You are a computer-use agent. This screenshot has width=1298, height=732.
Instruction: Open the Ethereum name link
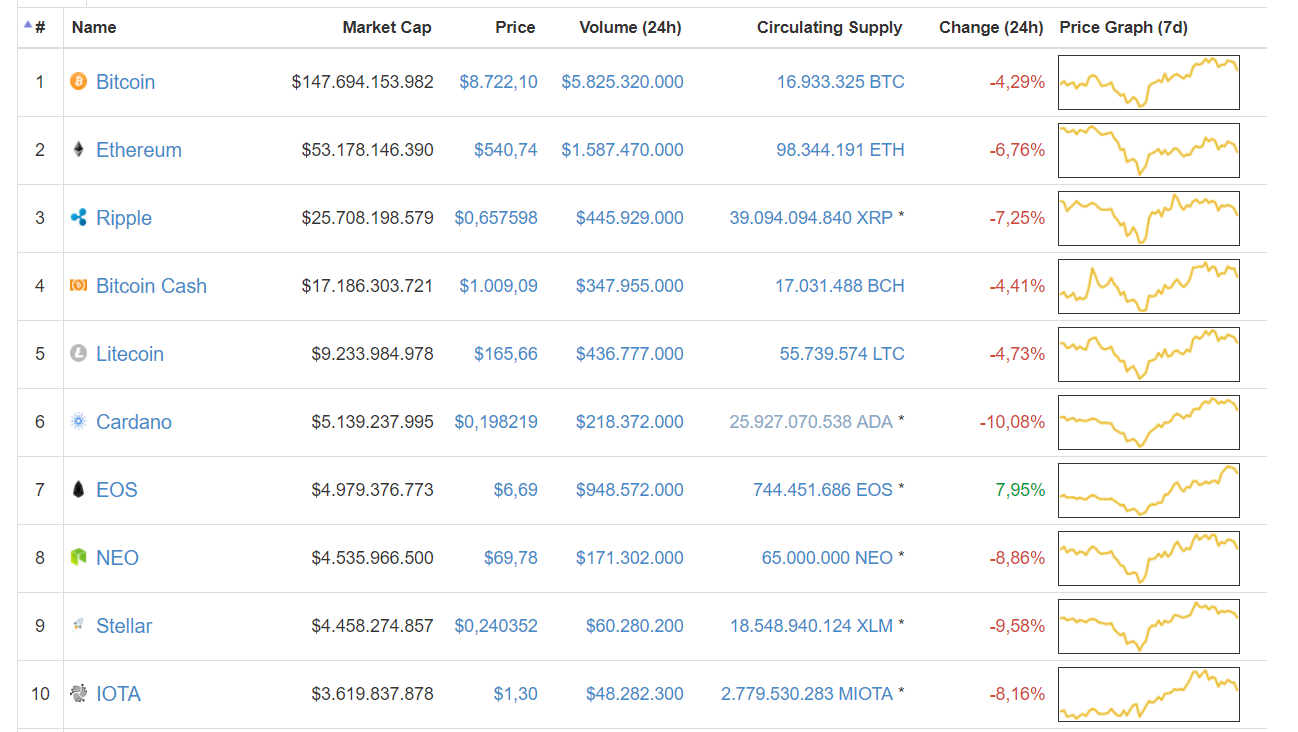pyautogui.click(x=139, y=150)
